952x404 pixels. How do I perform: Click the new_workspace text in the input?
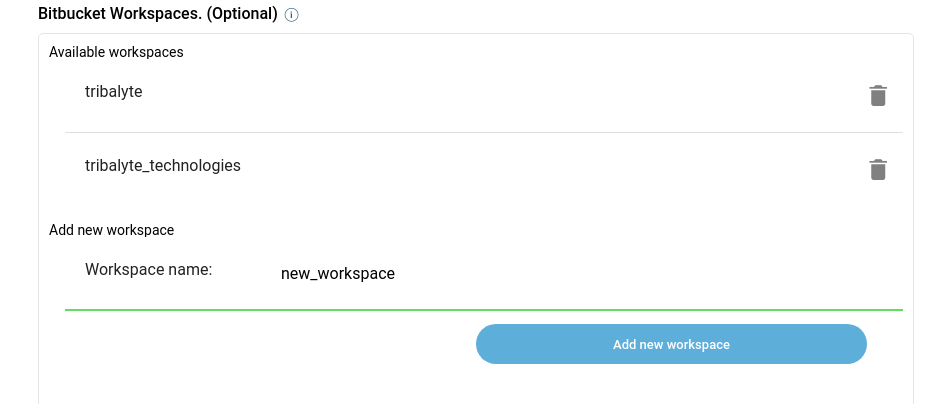click(x=338, y=274)
